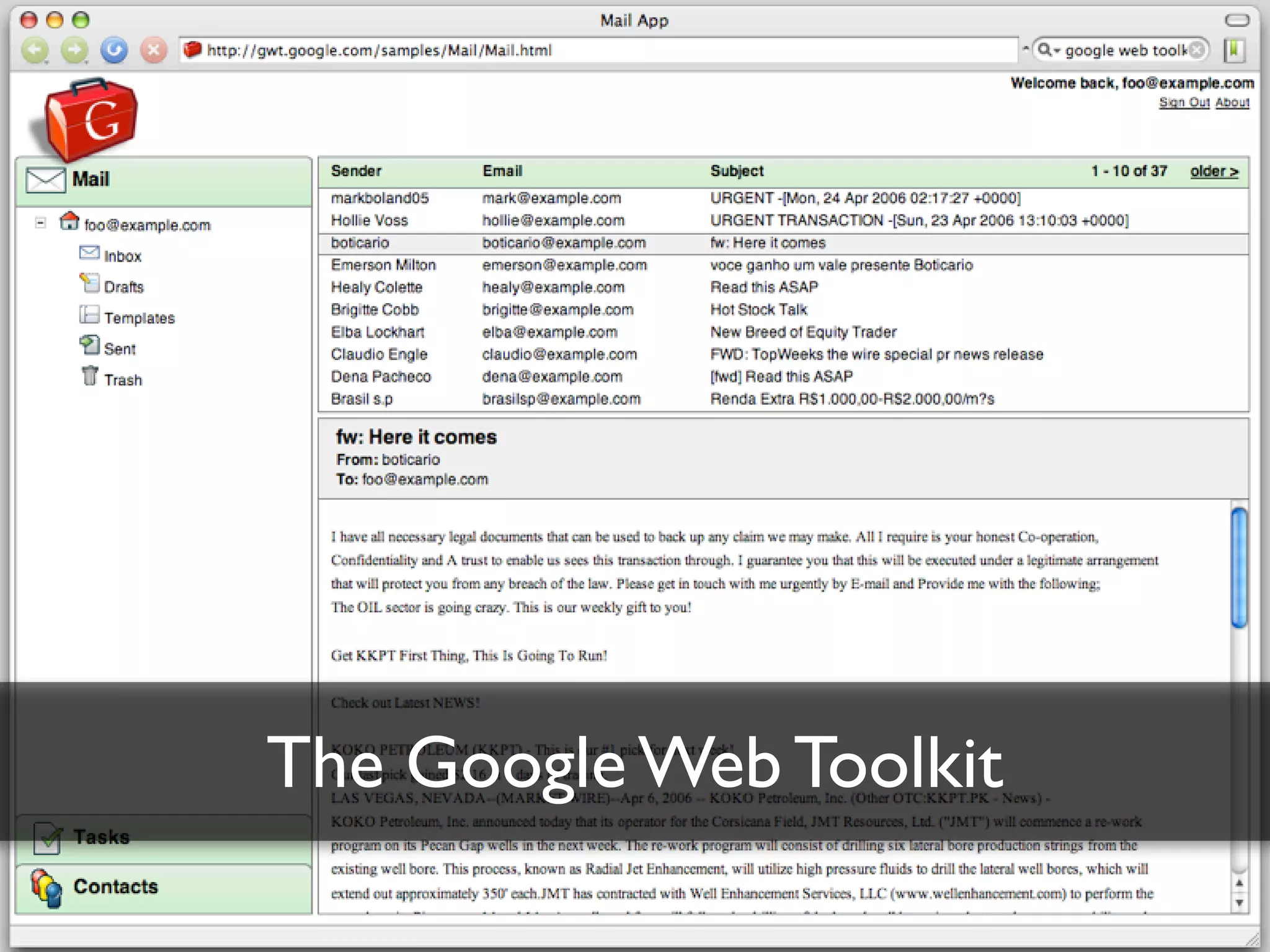Viewport: 1270px width, 952px height.
Task: Select the markboland05 email row
Action: [x=784, y=198]
